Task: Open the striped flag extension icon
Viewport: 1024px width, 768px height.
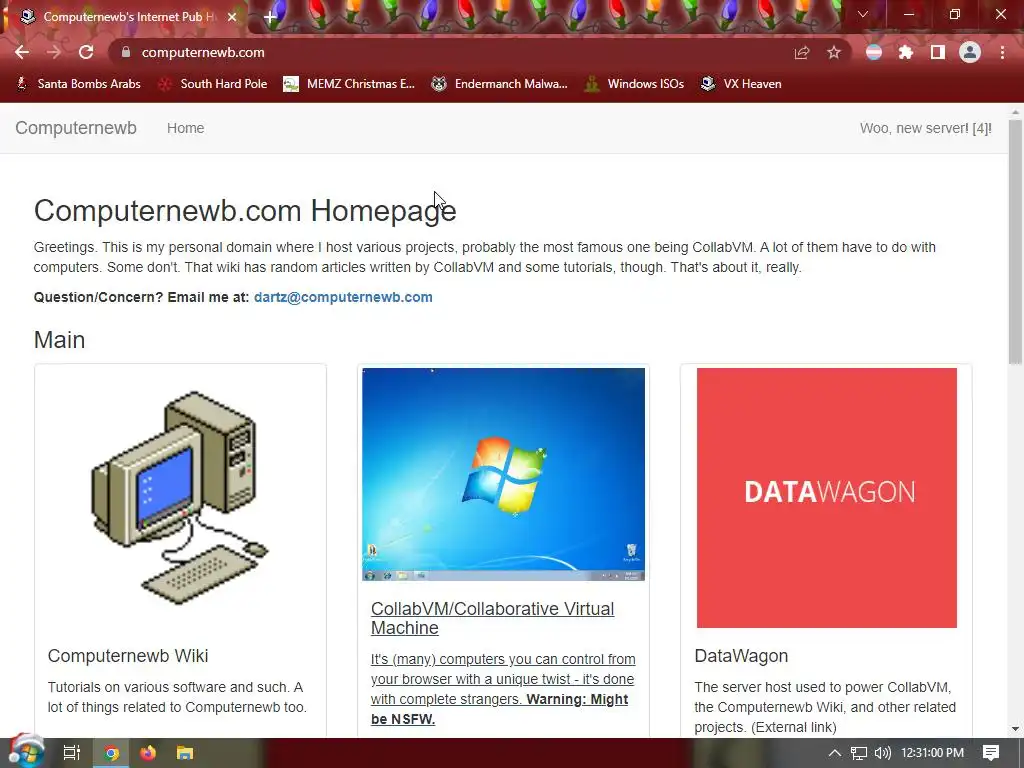Action: tap(874, 52)
